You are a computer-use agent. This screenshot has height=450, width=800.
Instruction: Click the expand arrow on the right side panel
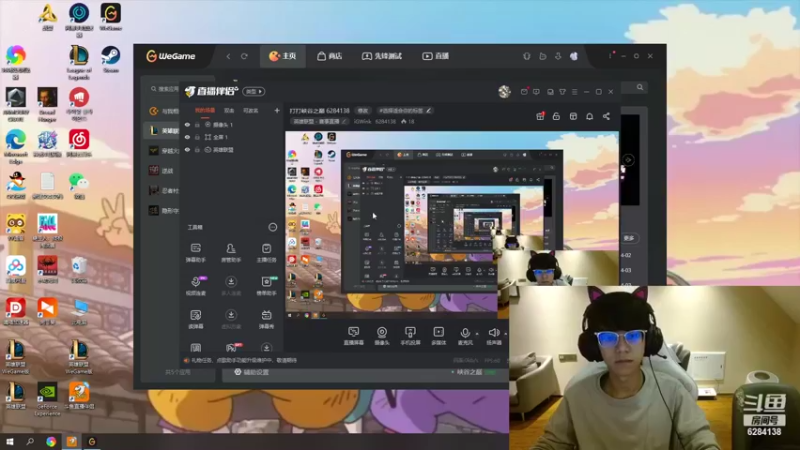point(629,160)
